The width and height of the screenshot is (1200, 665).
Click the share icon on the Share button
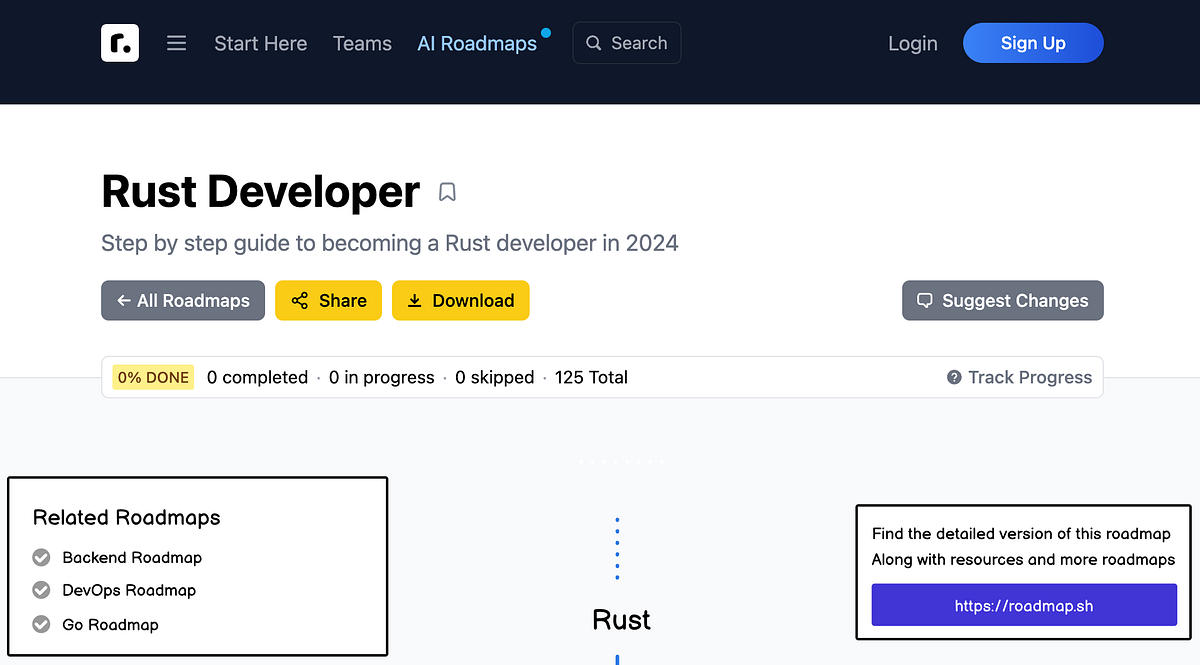pyautogui.click(x=299, y=300)
